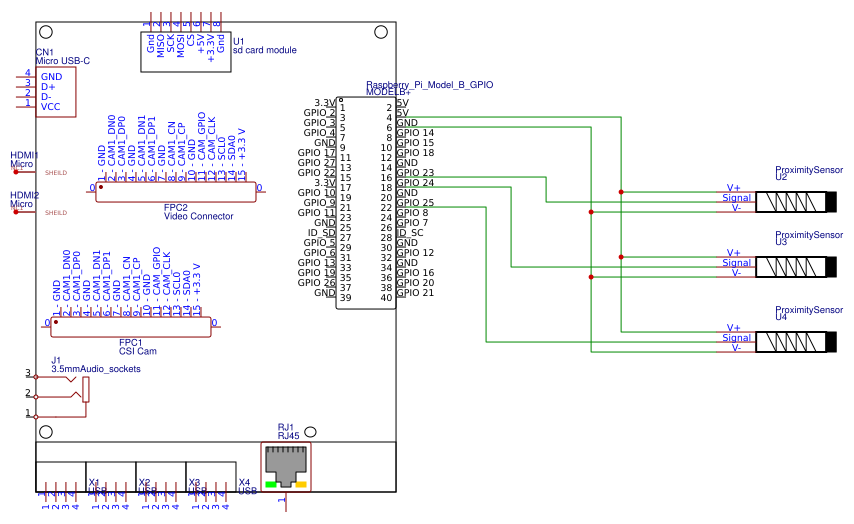Select the Raspberry Pi GPIO header body
Screen dimensions: 854x524
click(x=366, y=203)
